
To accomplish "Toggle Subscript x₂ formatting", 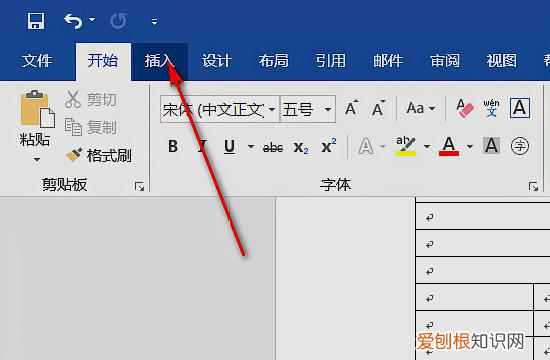I will pos(301,147).
